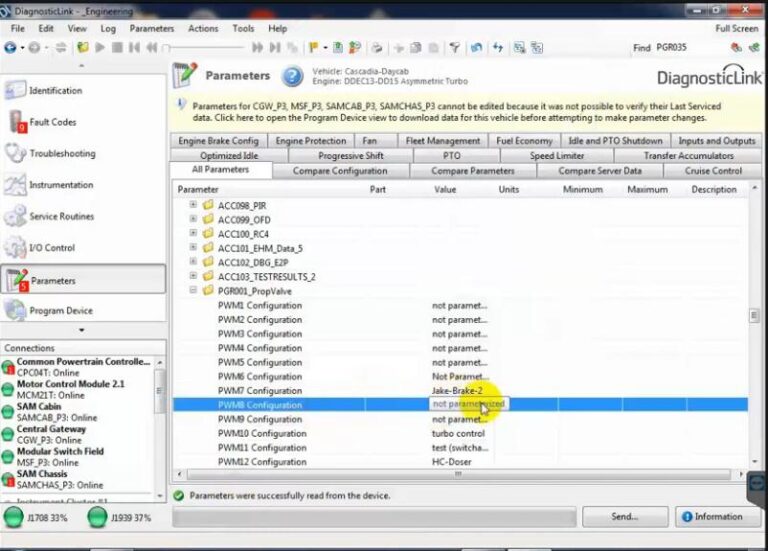This screenshot has width=768, height=551.
Task: Open Service Routines in the sidebar
Action: pos(83,216)
